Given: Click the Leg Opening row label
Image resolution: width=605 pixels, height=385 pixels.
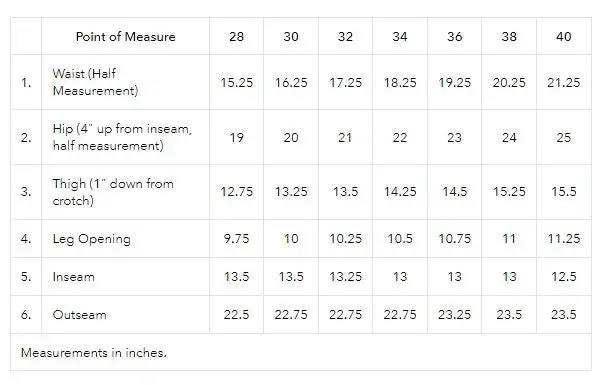Looking at the screenshot, I should [x=91, y=239].
